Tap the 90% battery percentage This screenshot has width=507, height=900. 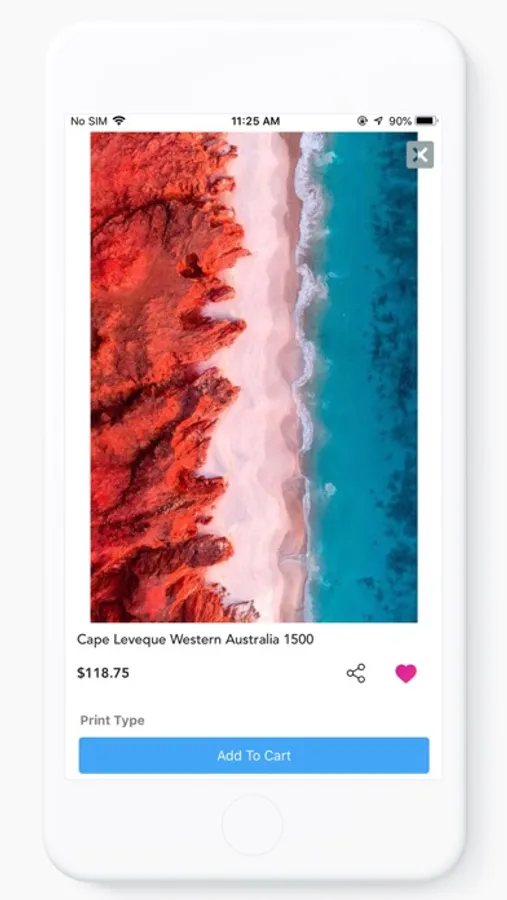point(400,121)
